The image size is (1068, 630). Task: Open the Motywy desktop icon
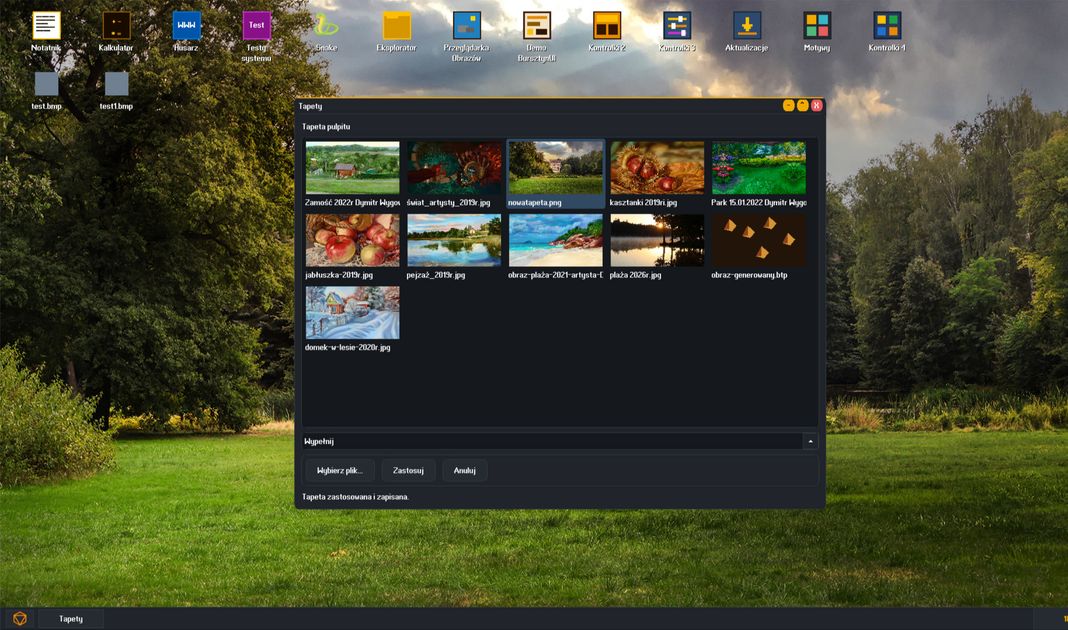(817, 26)
